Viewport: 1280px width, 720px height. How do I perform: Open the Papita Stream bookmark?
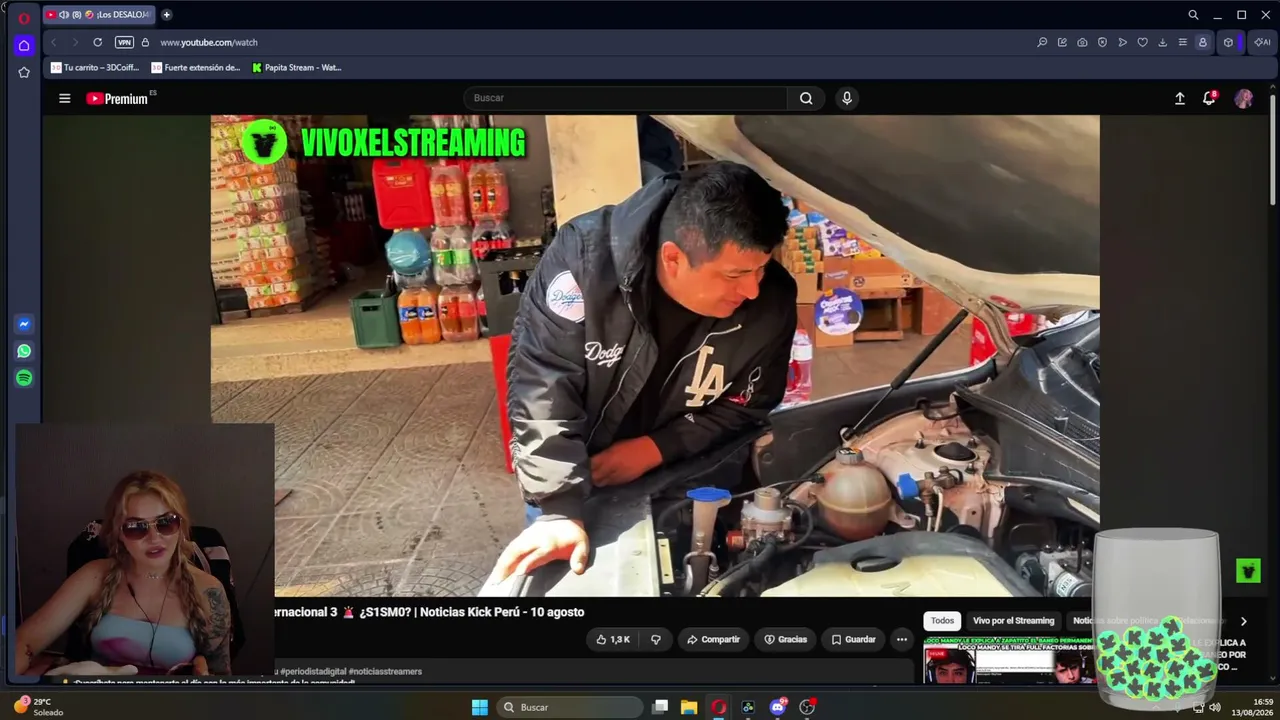click(297, 68)
